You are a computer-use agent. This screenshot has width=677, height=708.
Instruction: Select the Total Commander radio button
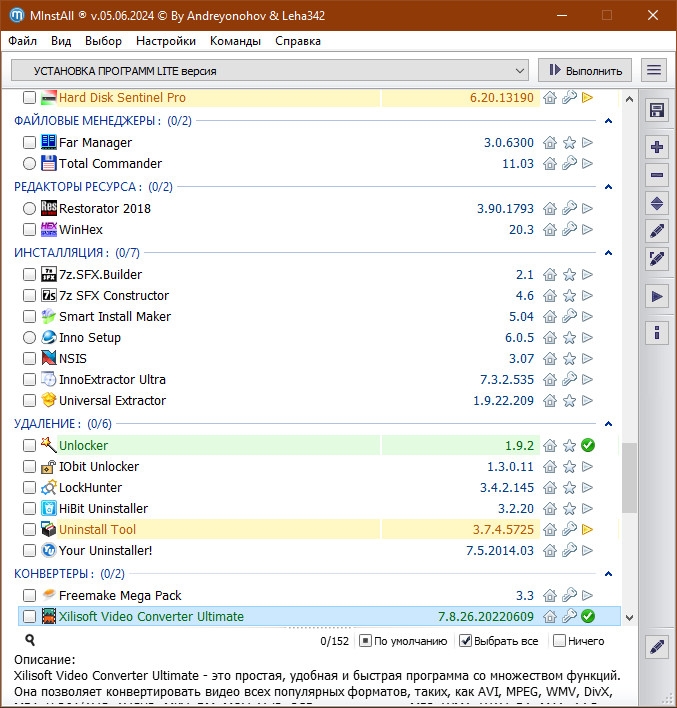point(29,163)
